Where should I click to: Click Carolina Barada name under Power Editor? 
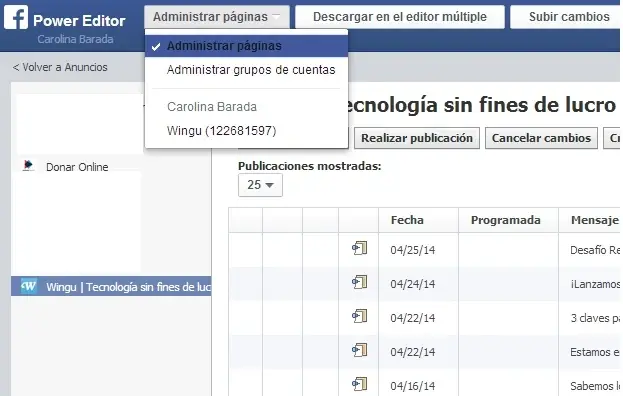point(75,39)
